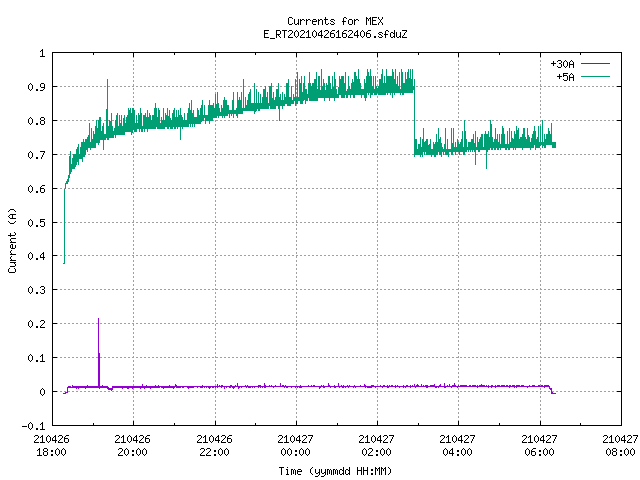Click the y-axis tick label 0.5
The height and width of the screenshot is (480, 640).
(36, 223)
